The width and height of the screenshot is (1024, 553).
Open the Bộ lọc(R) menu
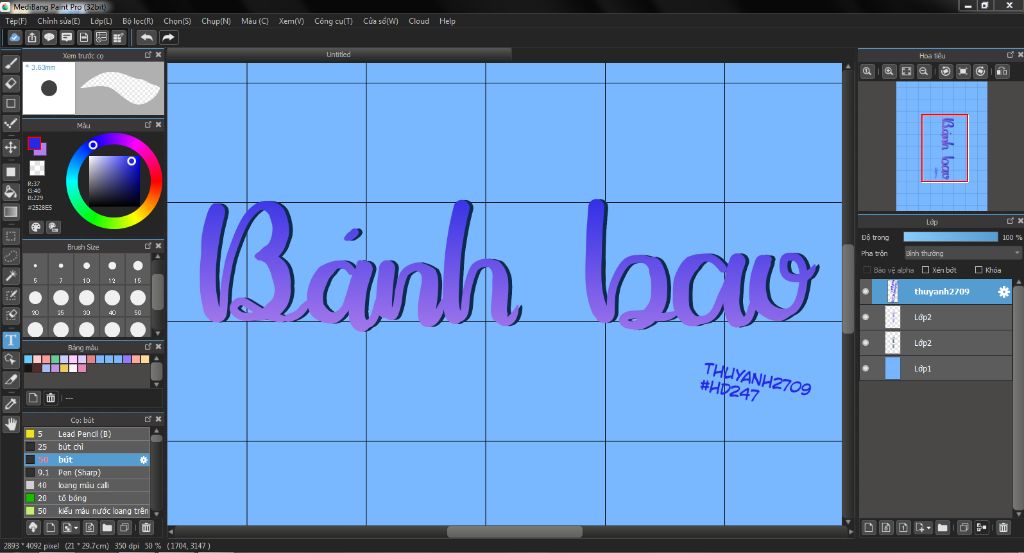point(137,21)
